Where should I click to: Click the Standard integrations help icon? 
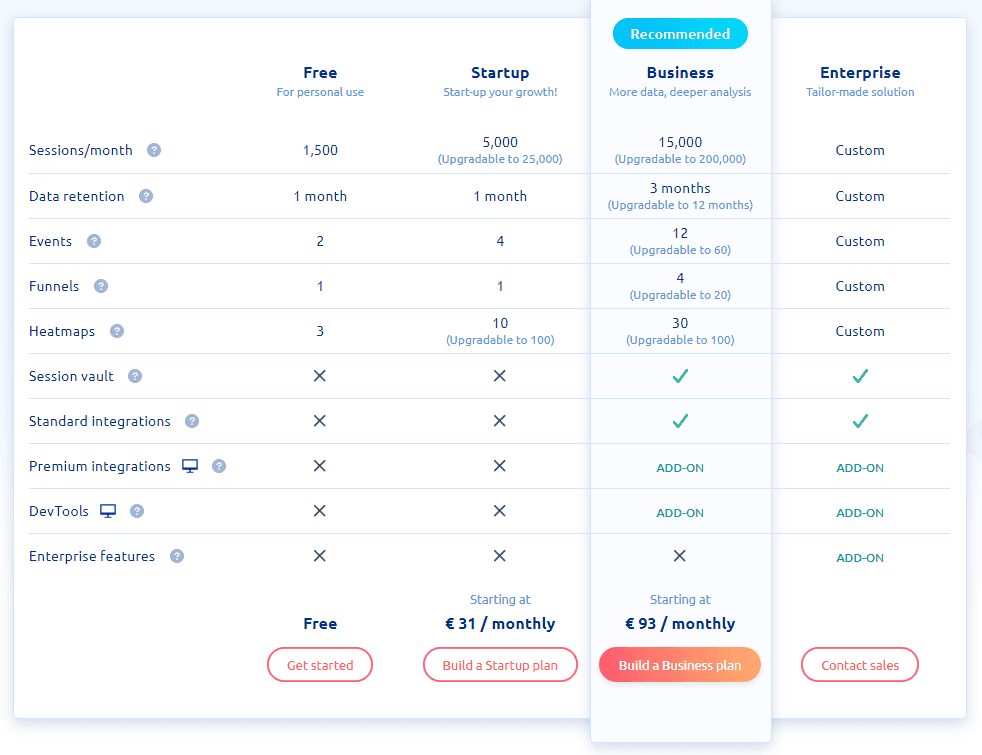click(191, 421)
